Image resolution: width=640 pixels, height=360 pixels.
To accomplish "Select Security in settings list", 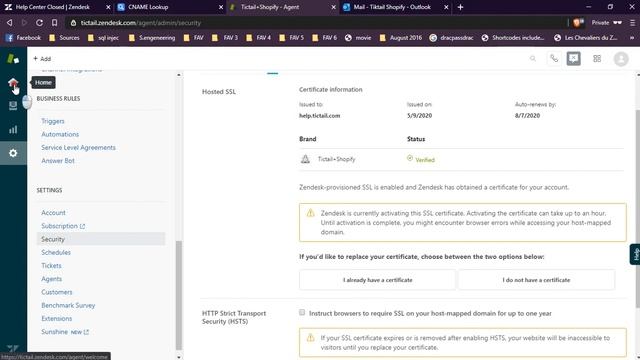I will (101, 239).
